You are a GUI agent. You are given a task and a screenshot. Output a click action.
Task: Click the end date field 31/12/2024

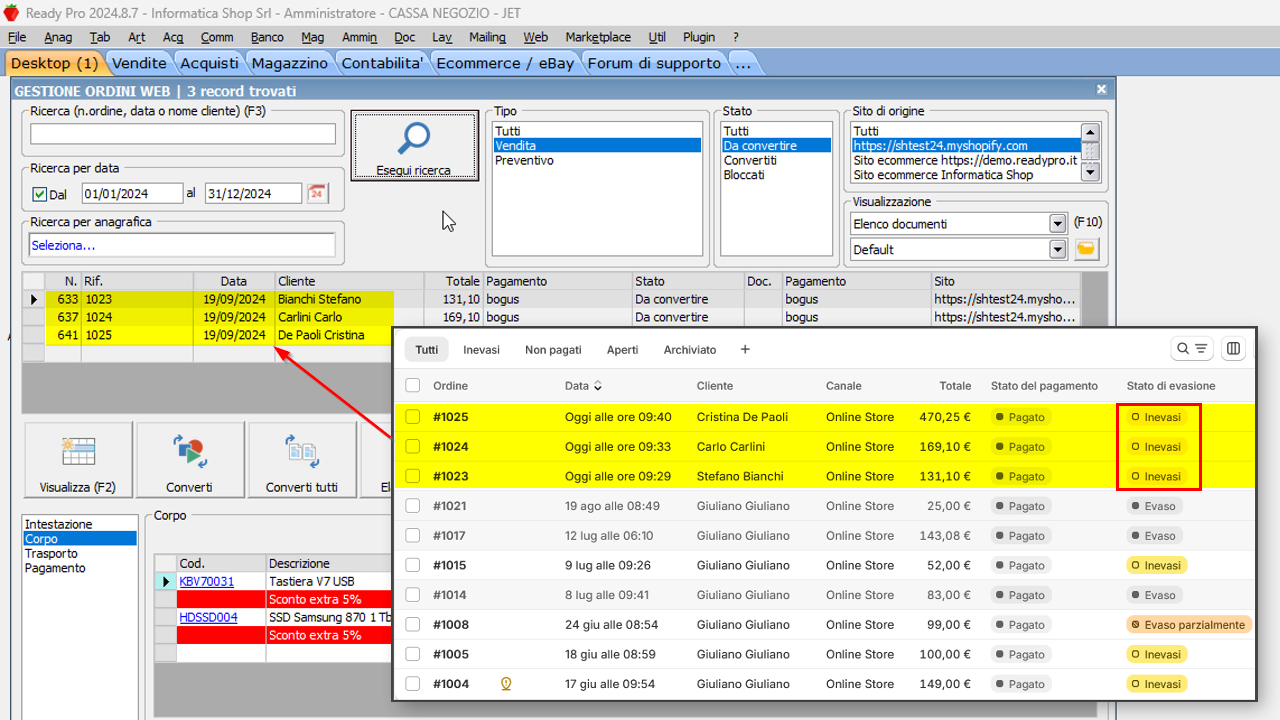(253, 194)
